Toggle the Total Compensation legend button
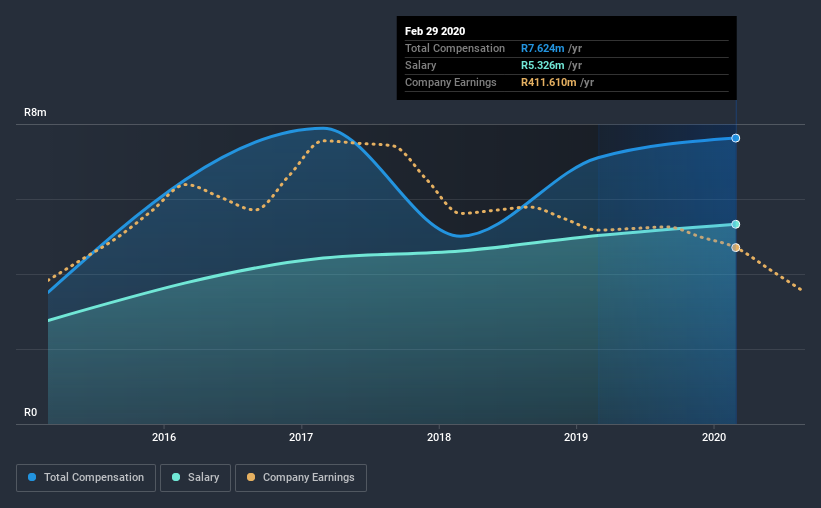Screen dimensions: 821x508 click(86, 478)
